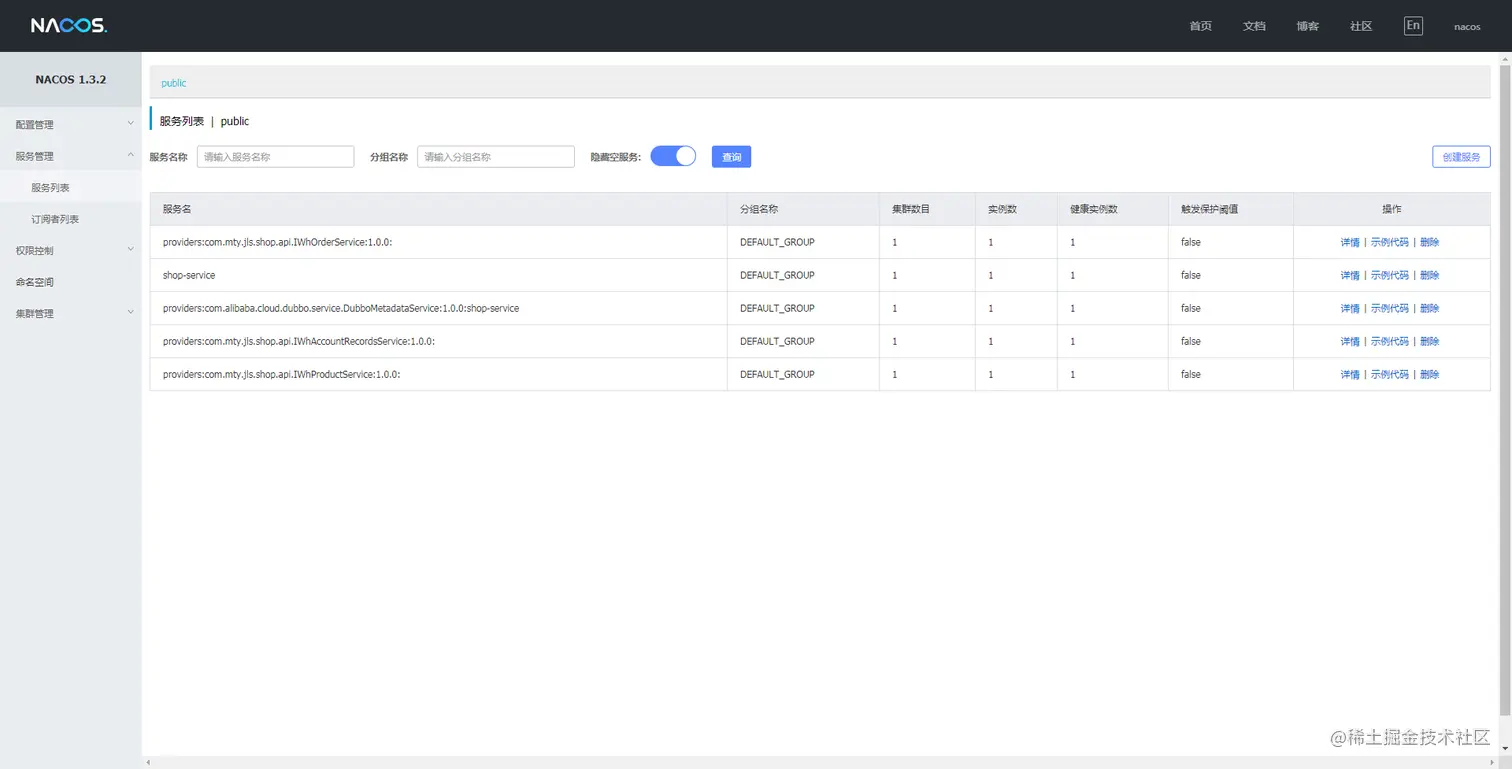Expand the 权限控制 menu
Image resolution: width=1512 pixels, height=769 pixels.
pyautogui.click(x=71, y=250)
